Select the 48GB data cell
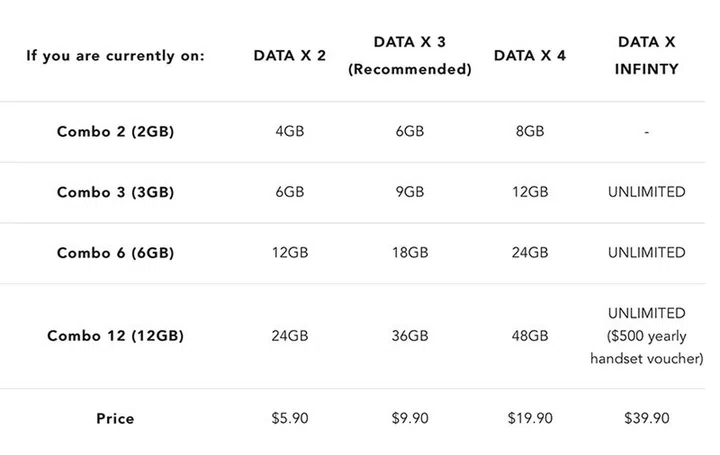The height and width of the screenshot is (455, 720). pos(529,336)
